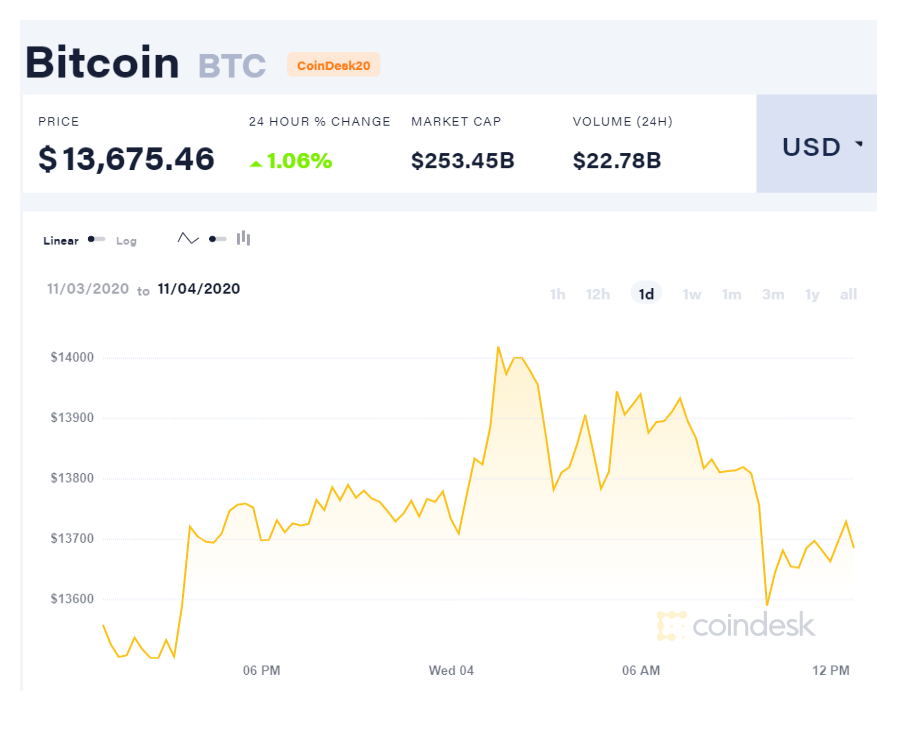
Task: Select the Linear scale label
Action: (61, 241)
